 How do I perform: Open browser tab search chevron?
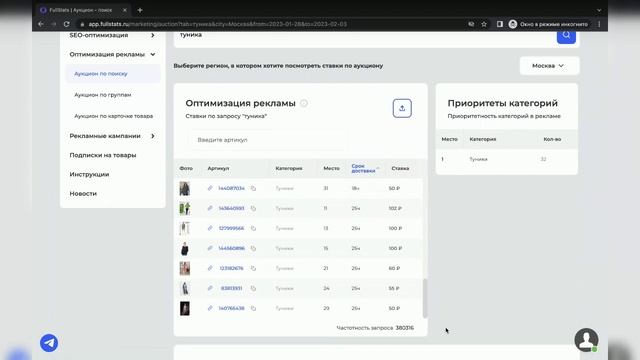tap(599, 10)
